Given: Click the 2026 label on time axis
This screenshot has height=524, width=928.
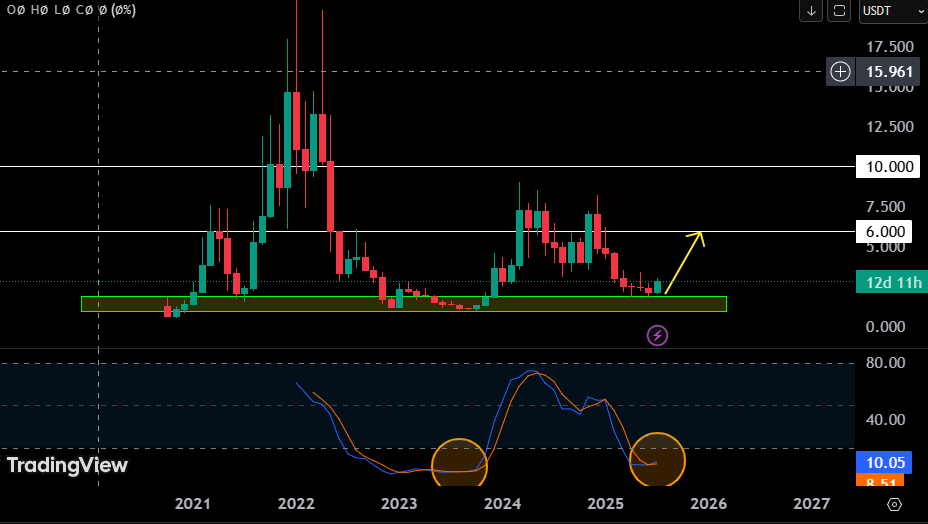Looking at the screenshot, I should 708,504.
